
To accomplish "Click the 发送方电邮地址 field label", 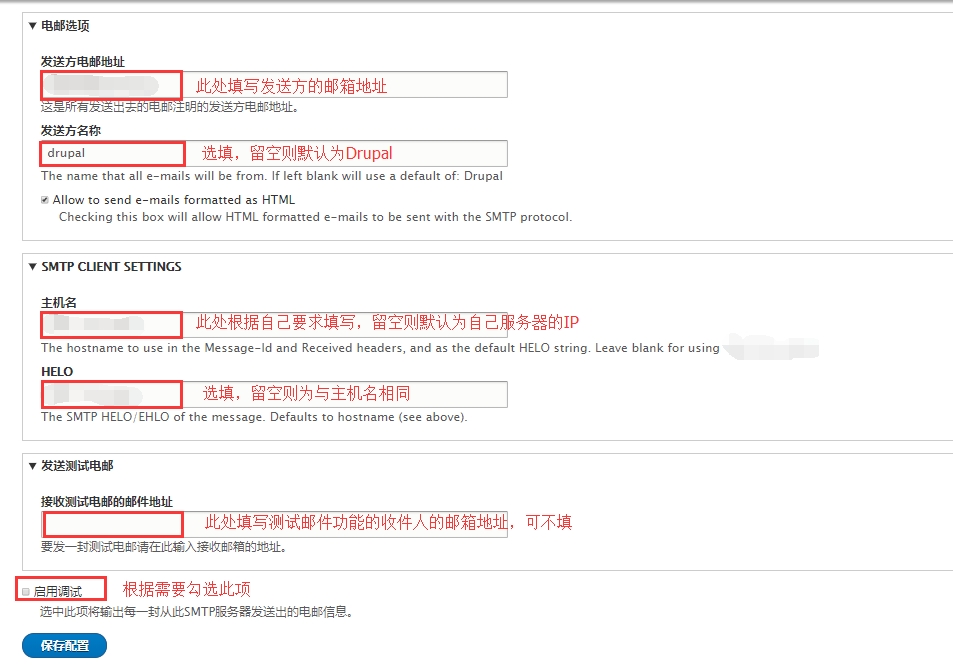I will coord(83,61).
